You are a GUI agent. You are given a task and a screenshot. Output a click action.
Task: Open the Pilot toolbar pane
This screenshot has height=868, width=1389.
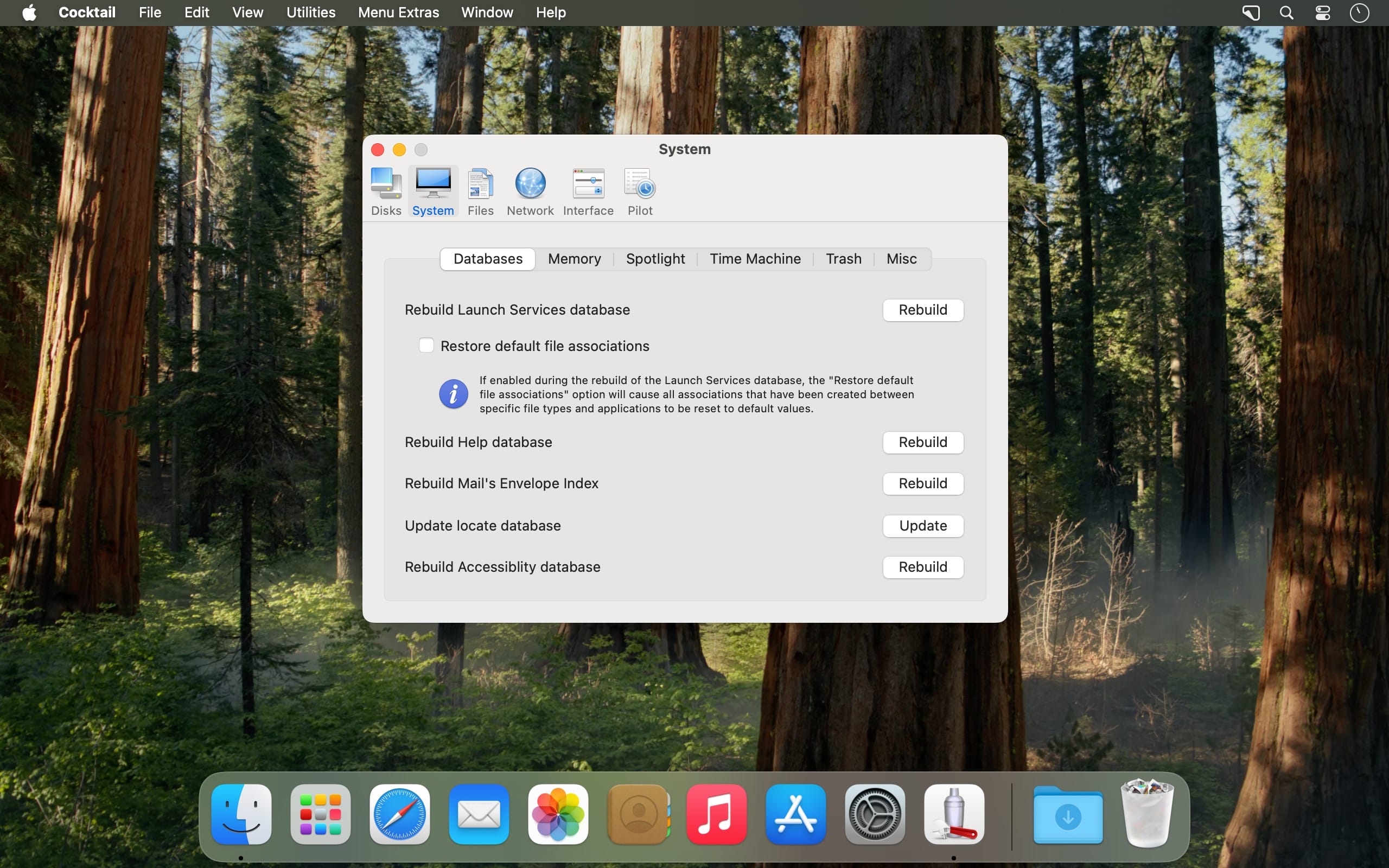[640, 192]
